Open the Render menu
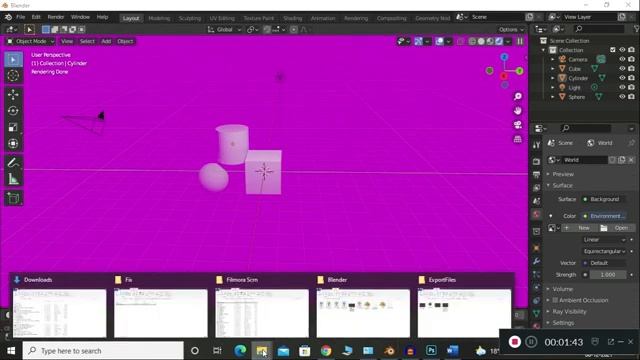 (56, 17)
